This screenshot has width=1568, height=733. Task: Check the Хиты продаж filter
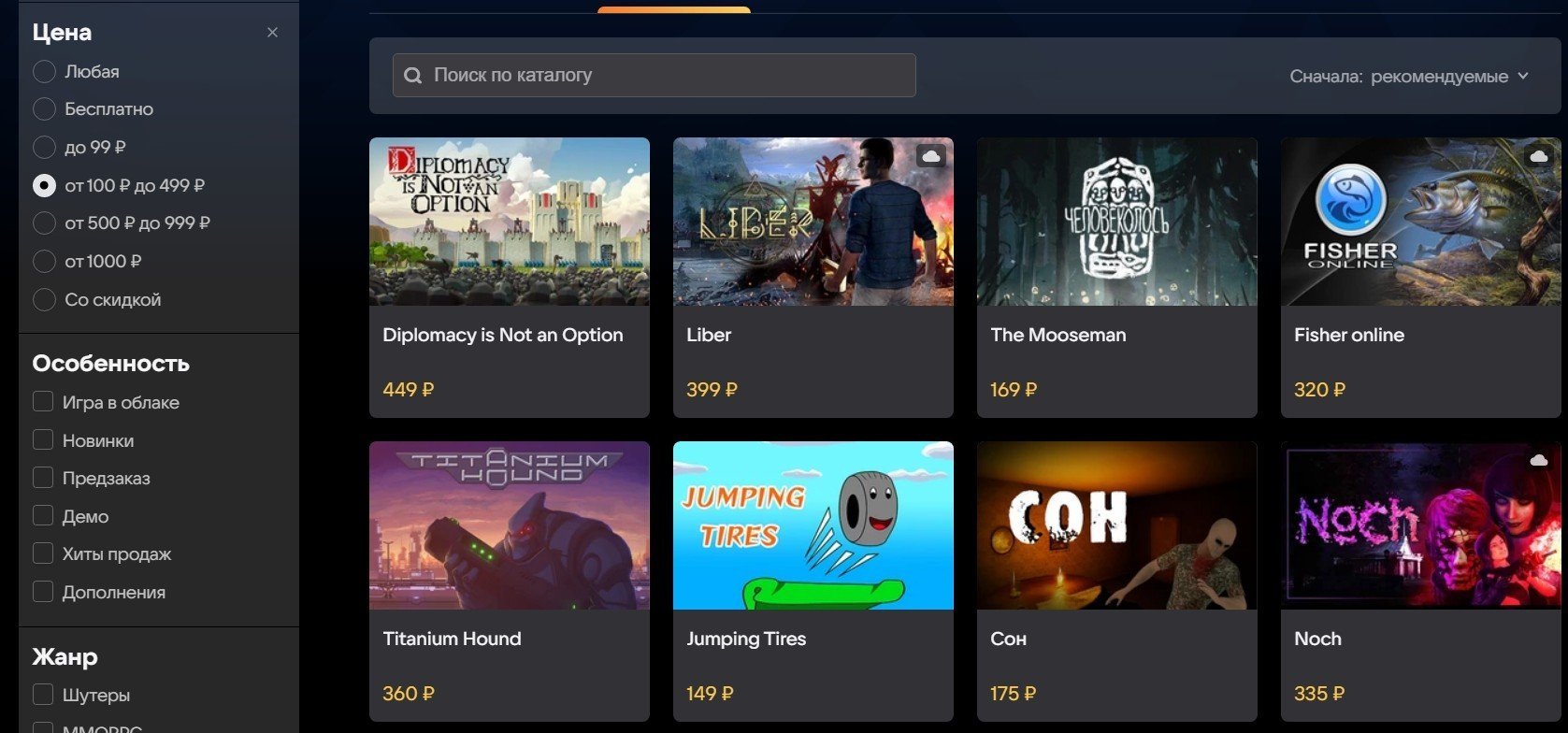pyautogui.click(x=43, y=553)
